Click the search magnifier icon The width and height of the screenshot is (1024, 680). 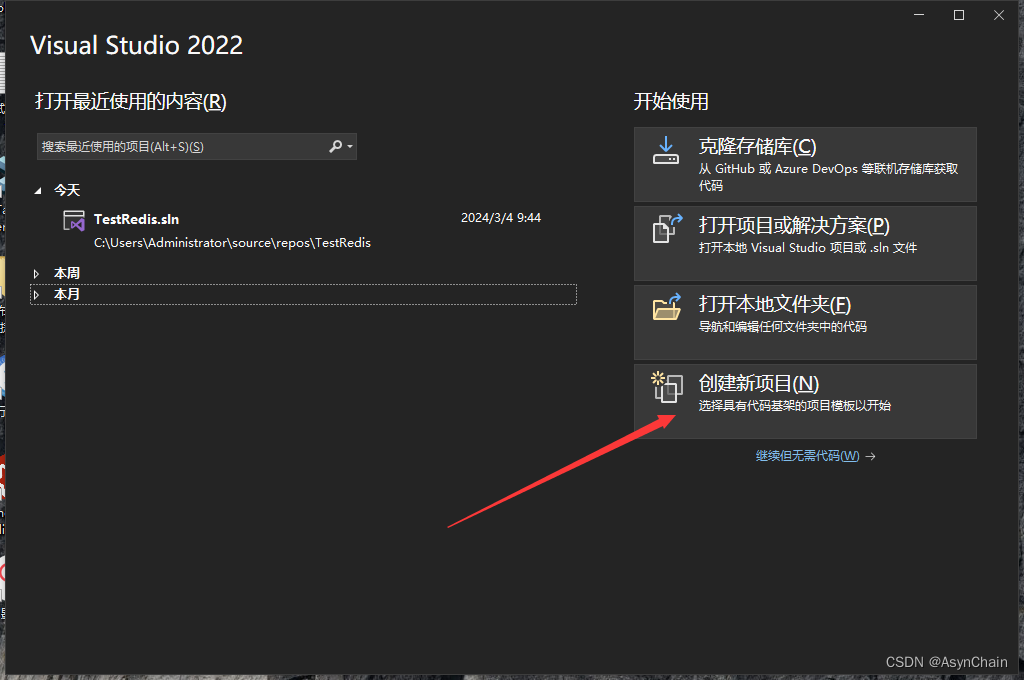[336, 146]
